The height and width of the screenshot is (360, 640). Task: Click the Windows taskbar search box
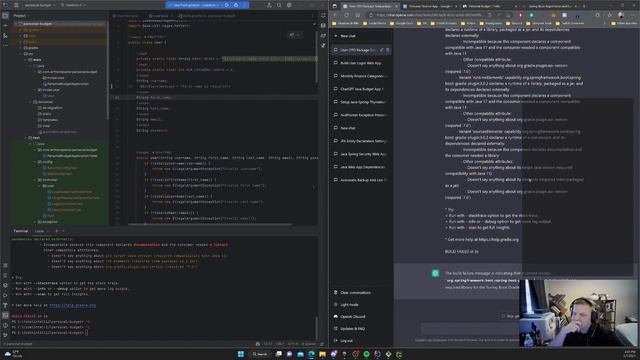260,354
